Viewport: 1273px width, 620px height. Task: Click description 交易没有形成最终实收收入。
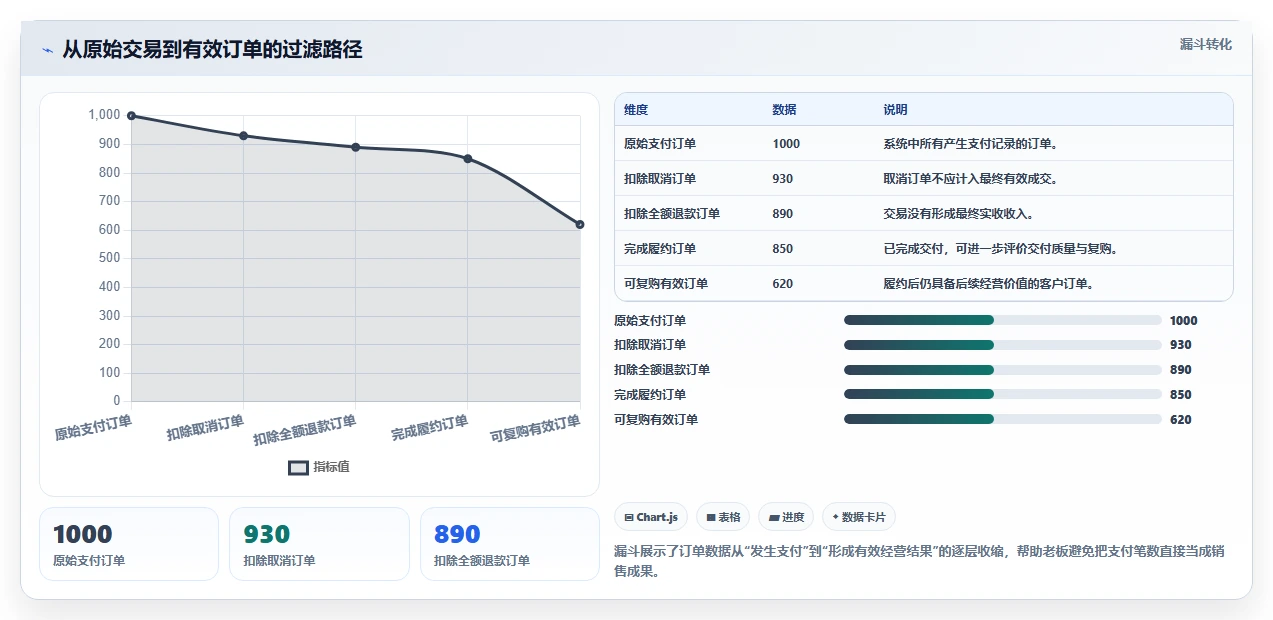(959, 214)
